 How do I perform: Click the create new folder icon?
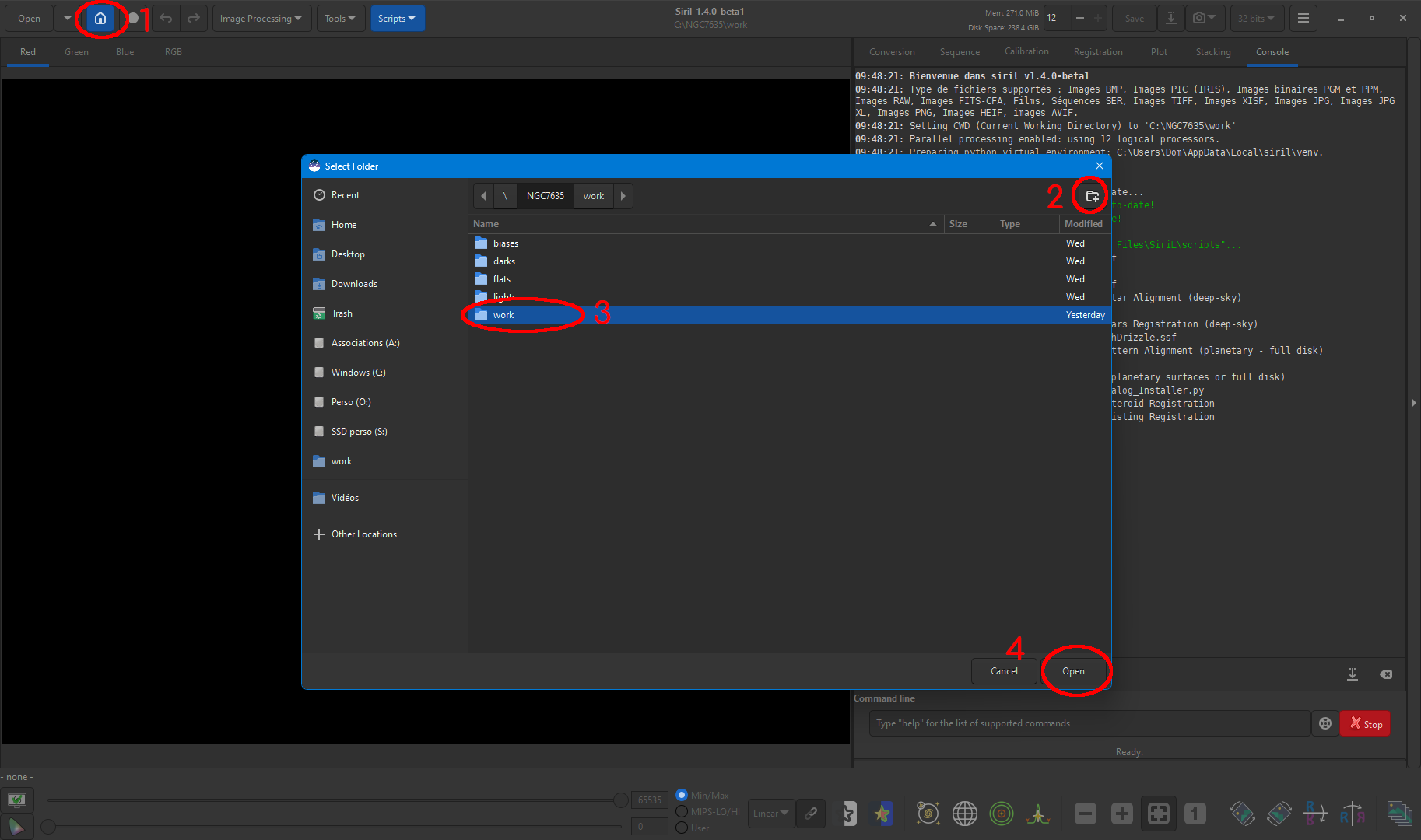click(x=1092, y=196)
